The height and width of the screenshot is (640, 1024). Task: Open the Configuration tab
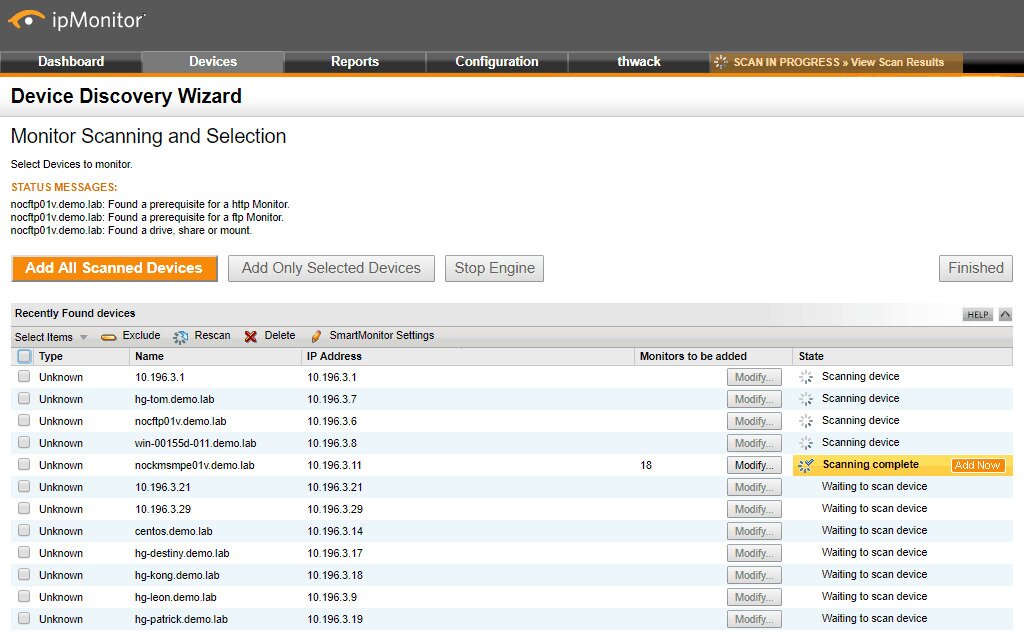click(496, 62)
